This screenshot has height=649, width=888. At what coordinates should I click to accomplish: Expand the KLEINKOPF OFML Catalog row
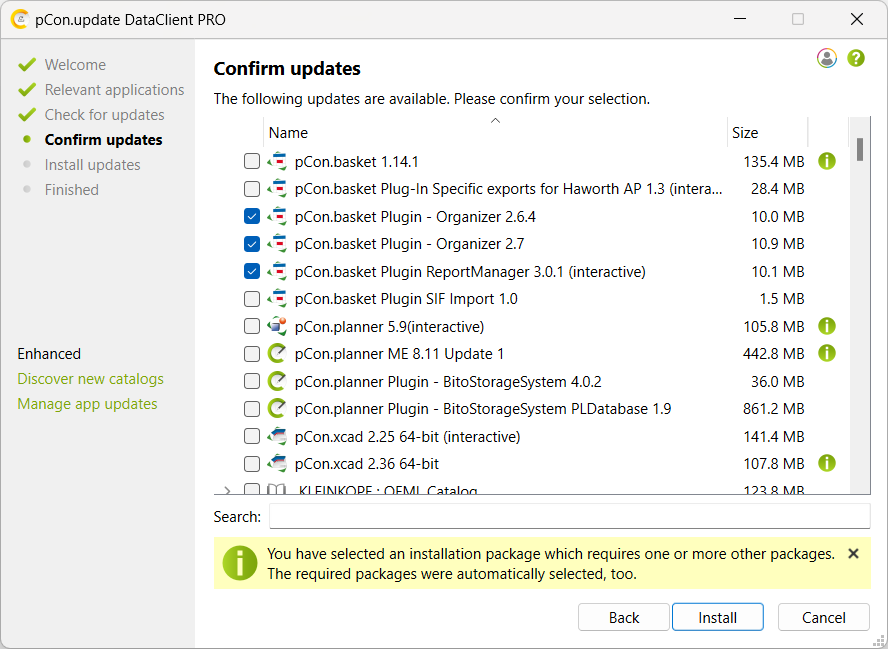(x=227, y=489)
